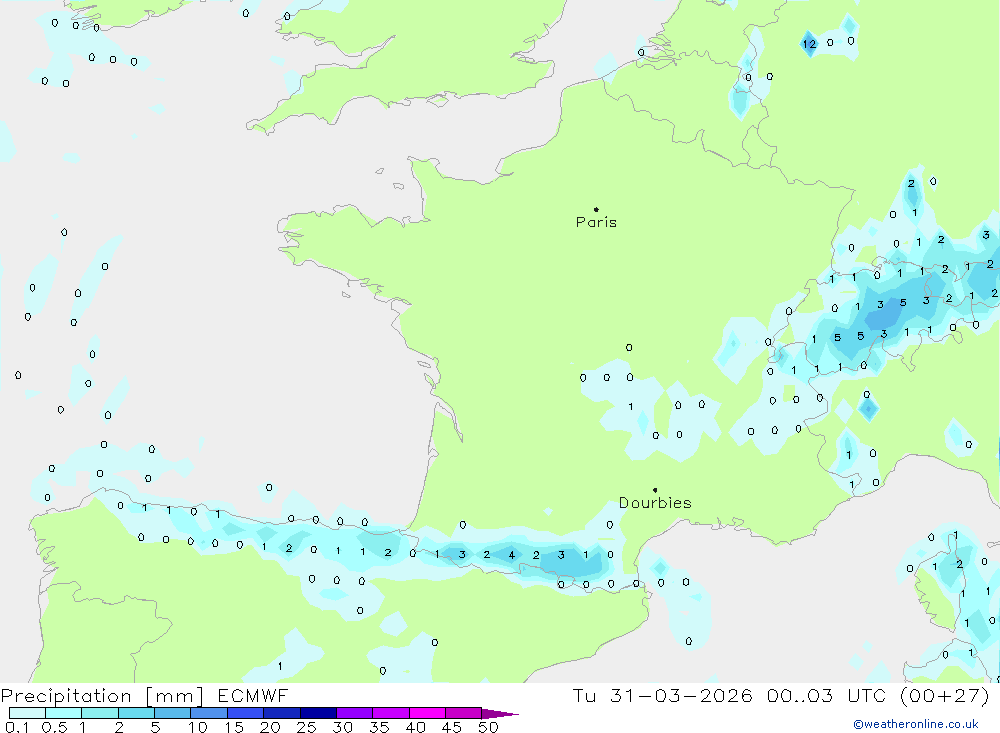
Task: Select the black dot marking Paris
Action: coord(596,209)
